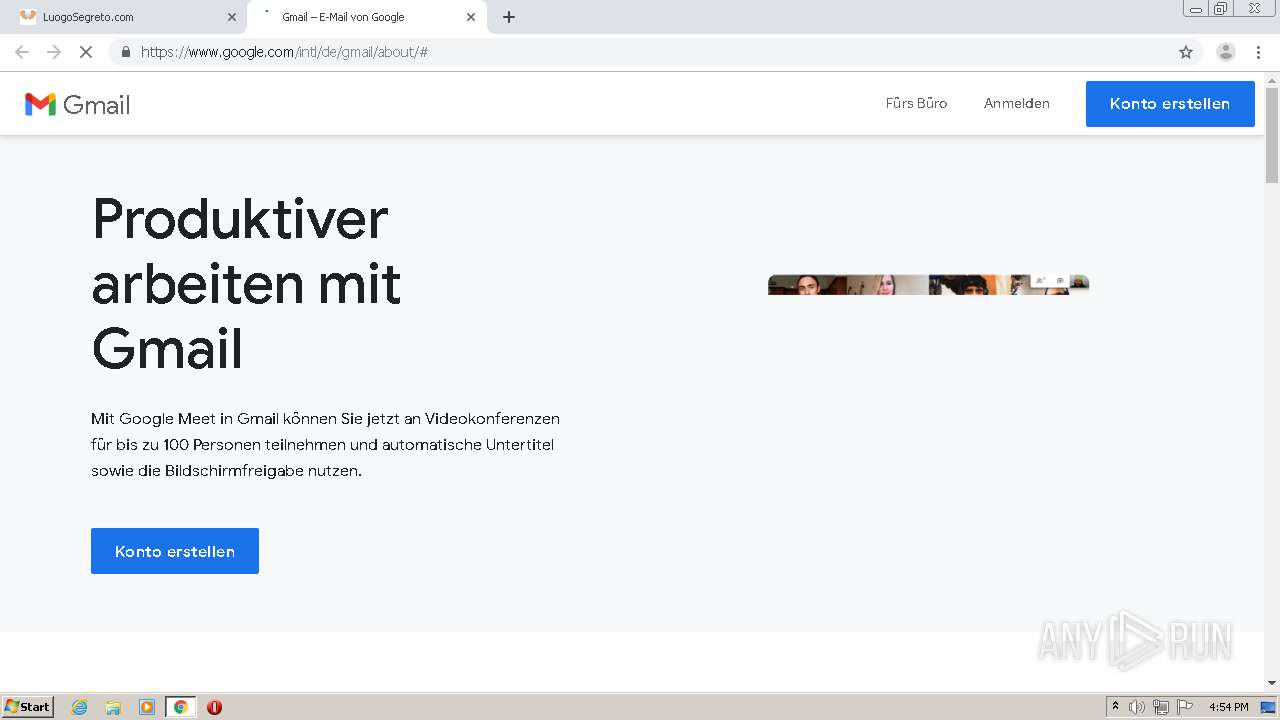Close the LuogoSegreto.com tab
Screen dimensions: 1280x720
pyautogui.click(x=232, y=17)
